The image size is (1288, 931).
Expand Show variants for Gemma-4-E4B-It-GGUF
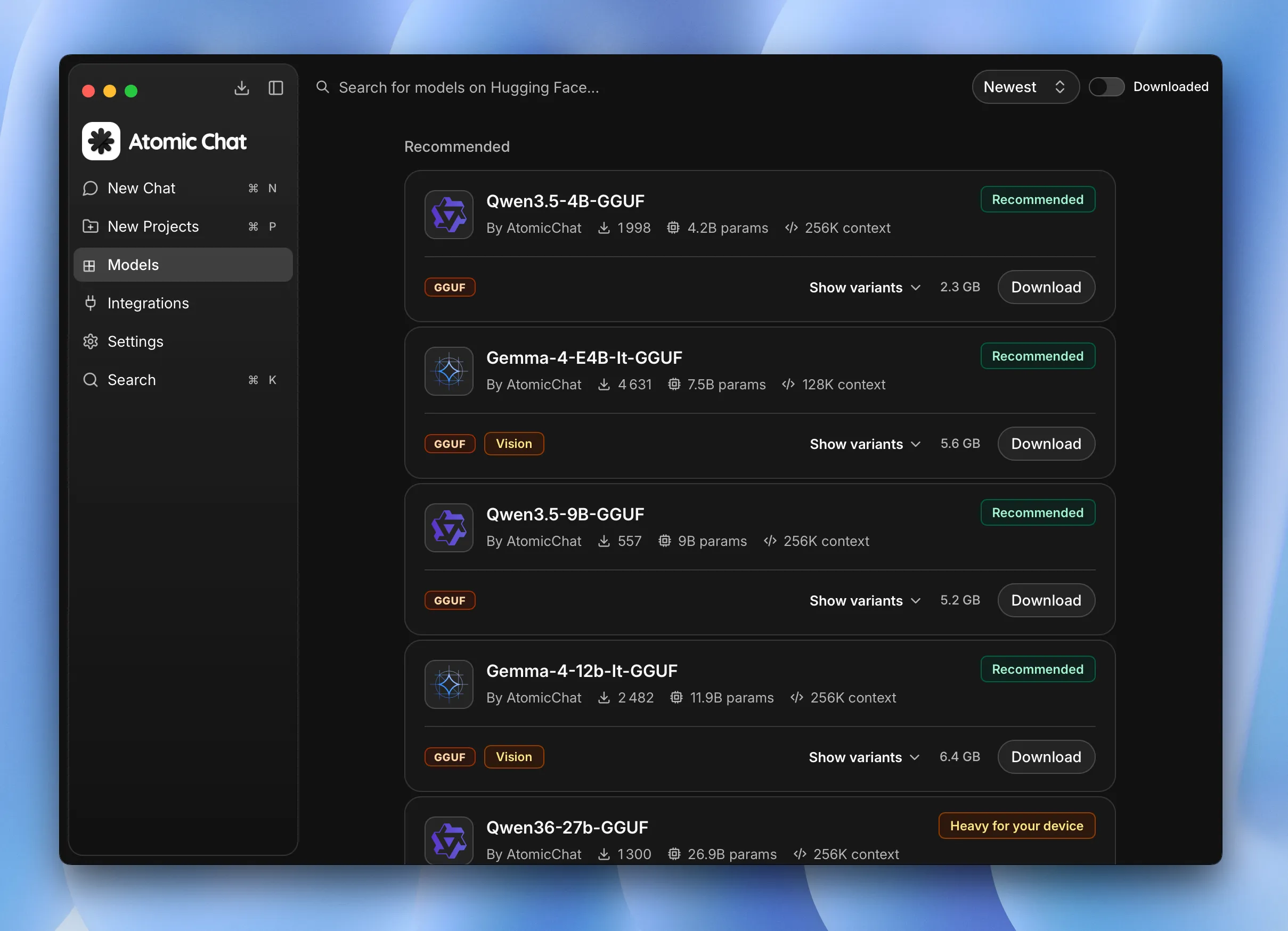(x=865, y=444)
